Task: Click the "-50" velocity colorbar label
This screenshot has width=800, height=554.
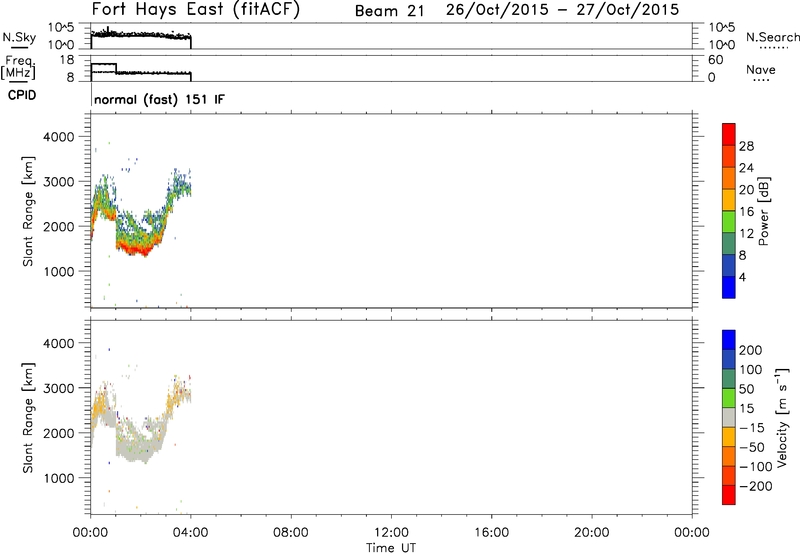Action: tap(752, 447)
